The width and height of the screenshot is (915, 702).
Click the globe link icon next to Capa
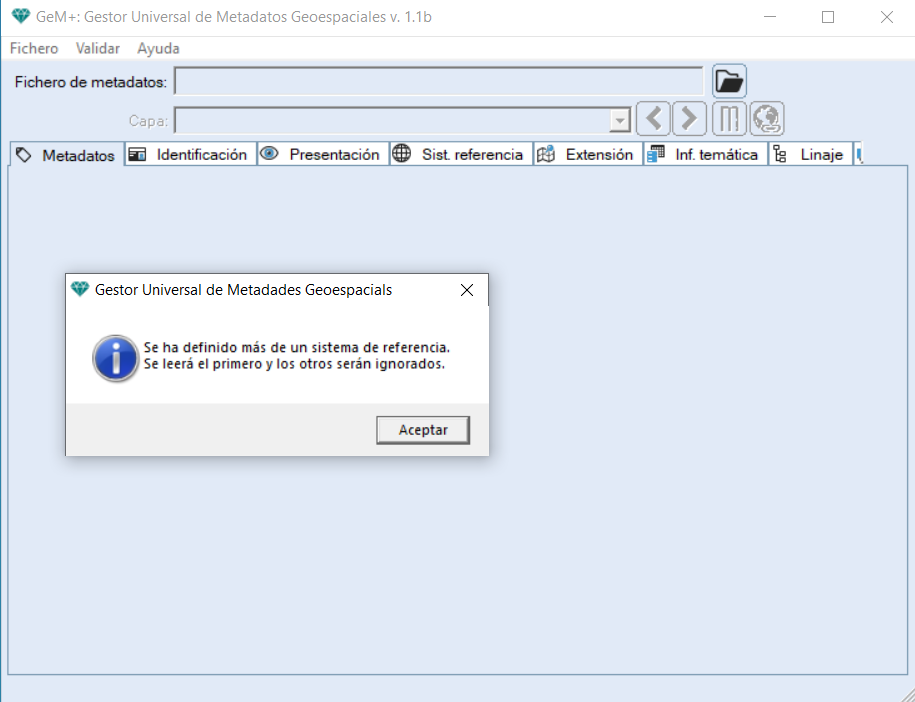pyautogui.click(x=767, y=119)
